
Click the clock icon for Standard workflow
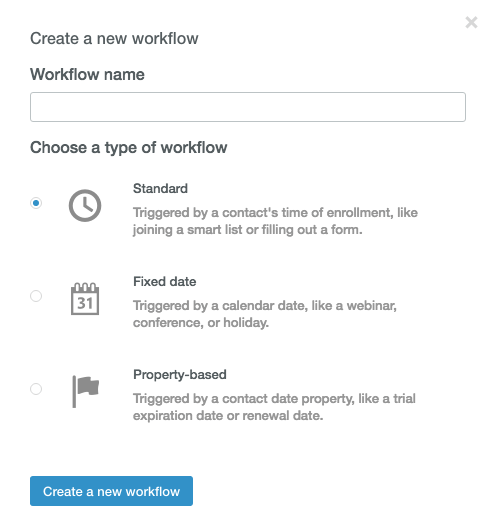click(85, 205)
